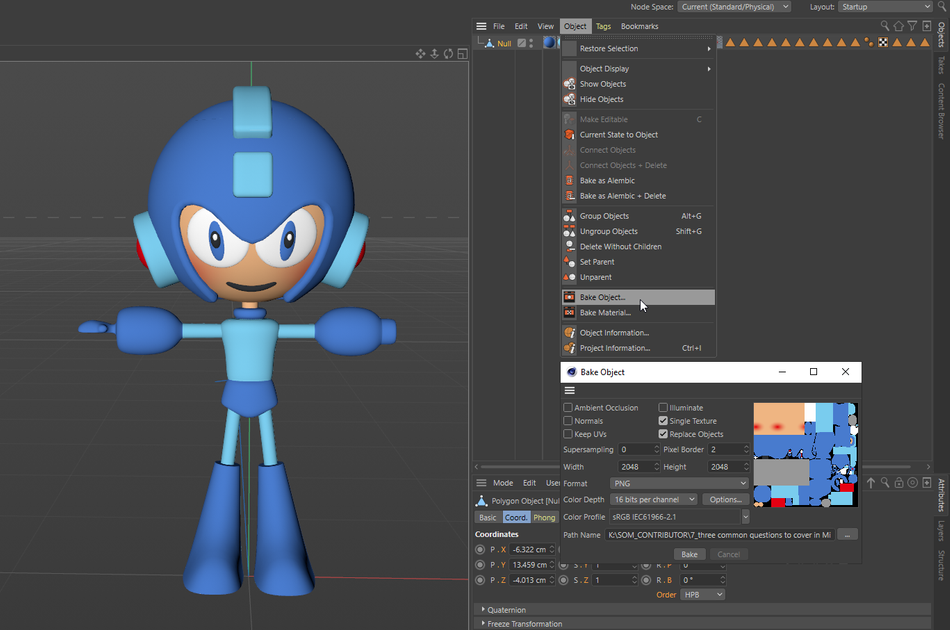950x630 pixels.
Task: Open the Order HPB dropdown
Action: click(x=703, y=595)
